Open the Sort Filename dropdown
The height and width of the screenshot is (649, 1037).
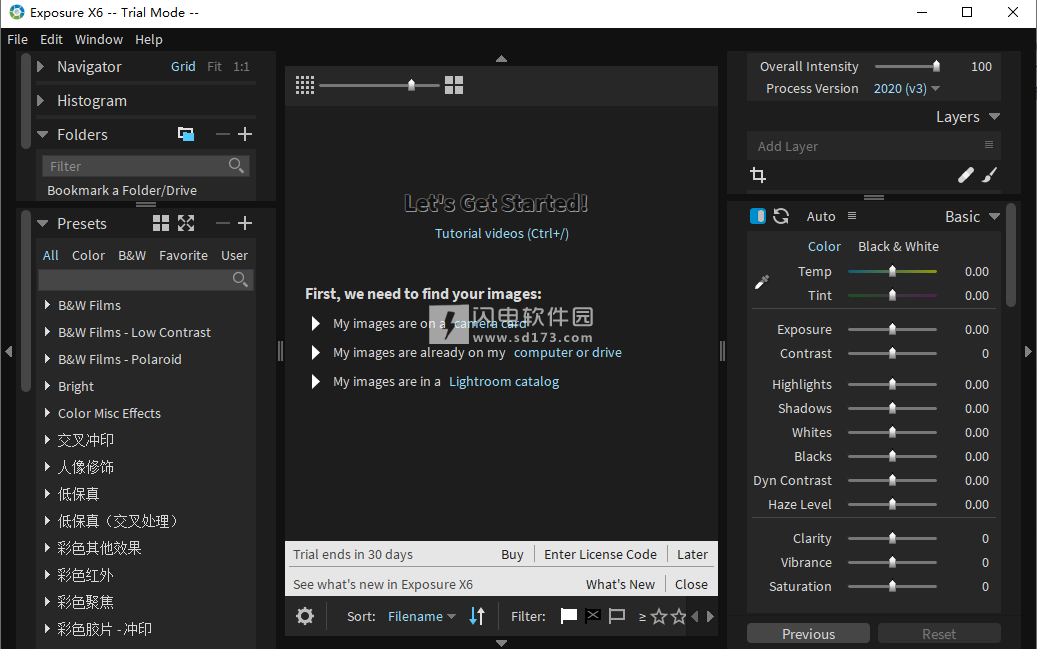[422, 617]
